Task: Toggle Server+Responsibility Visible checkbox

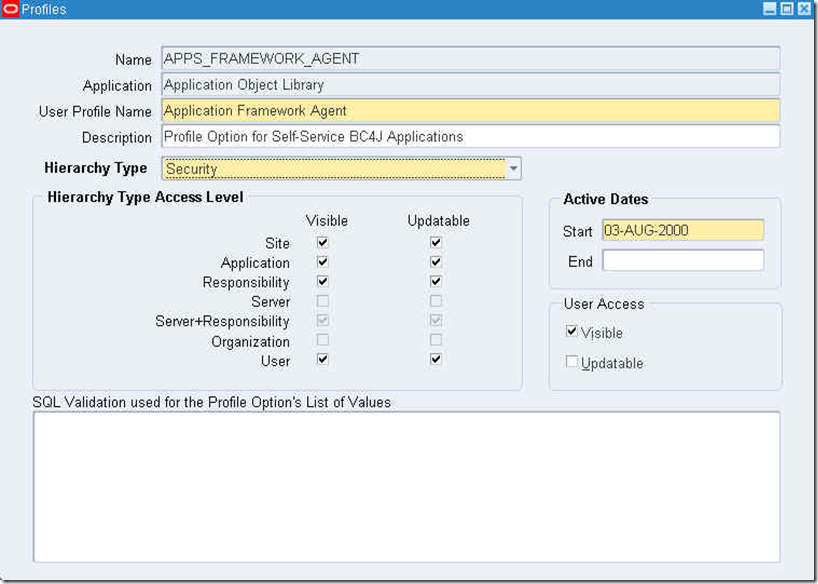Action: 323,320
